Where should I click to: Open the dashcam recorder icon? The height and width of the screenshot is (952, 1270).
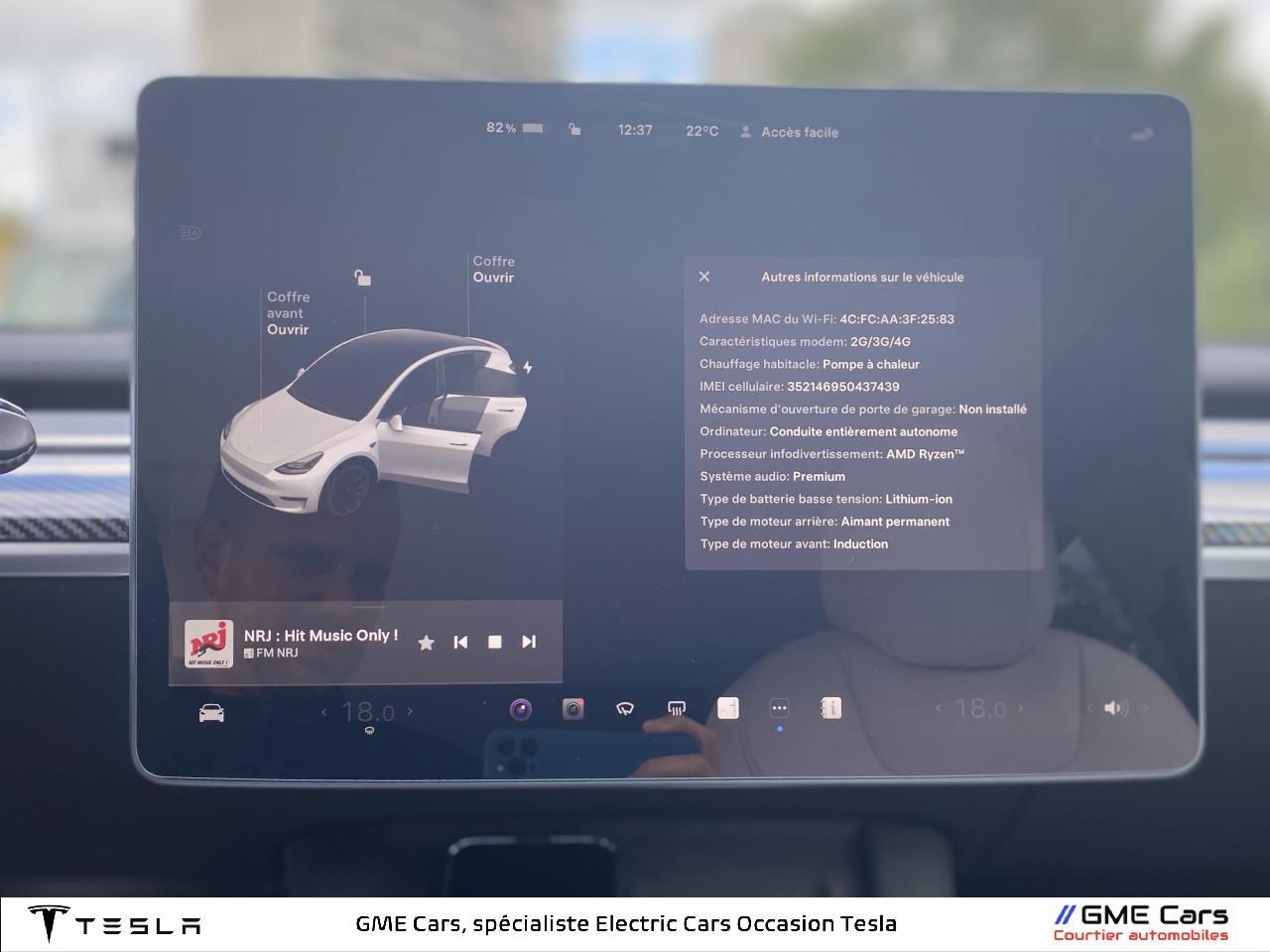click(x=572, y=708)
